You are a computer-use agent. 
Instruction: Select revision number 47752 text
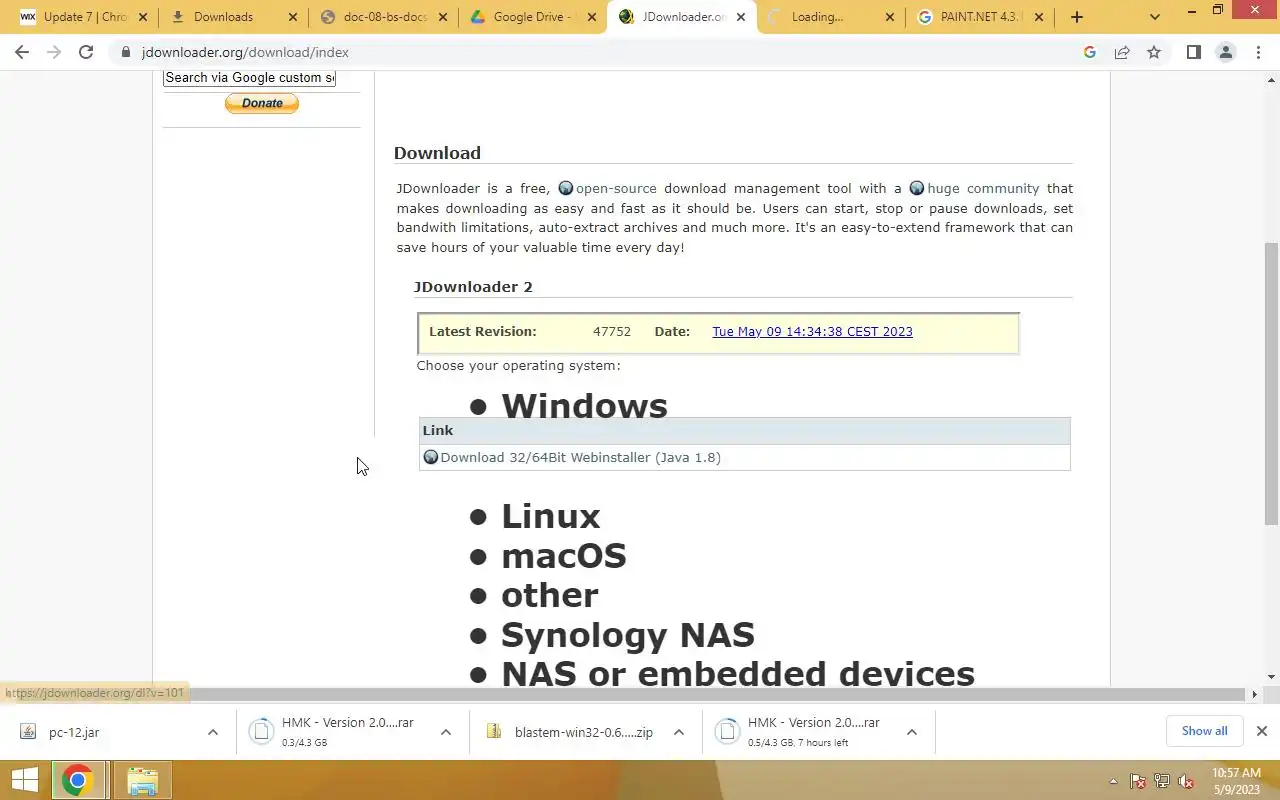pyautogui.click(x=612, y=332)
